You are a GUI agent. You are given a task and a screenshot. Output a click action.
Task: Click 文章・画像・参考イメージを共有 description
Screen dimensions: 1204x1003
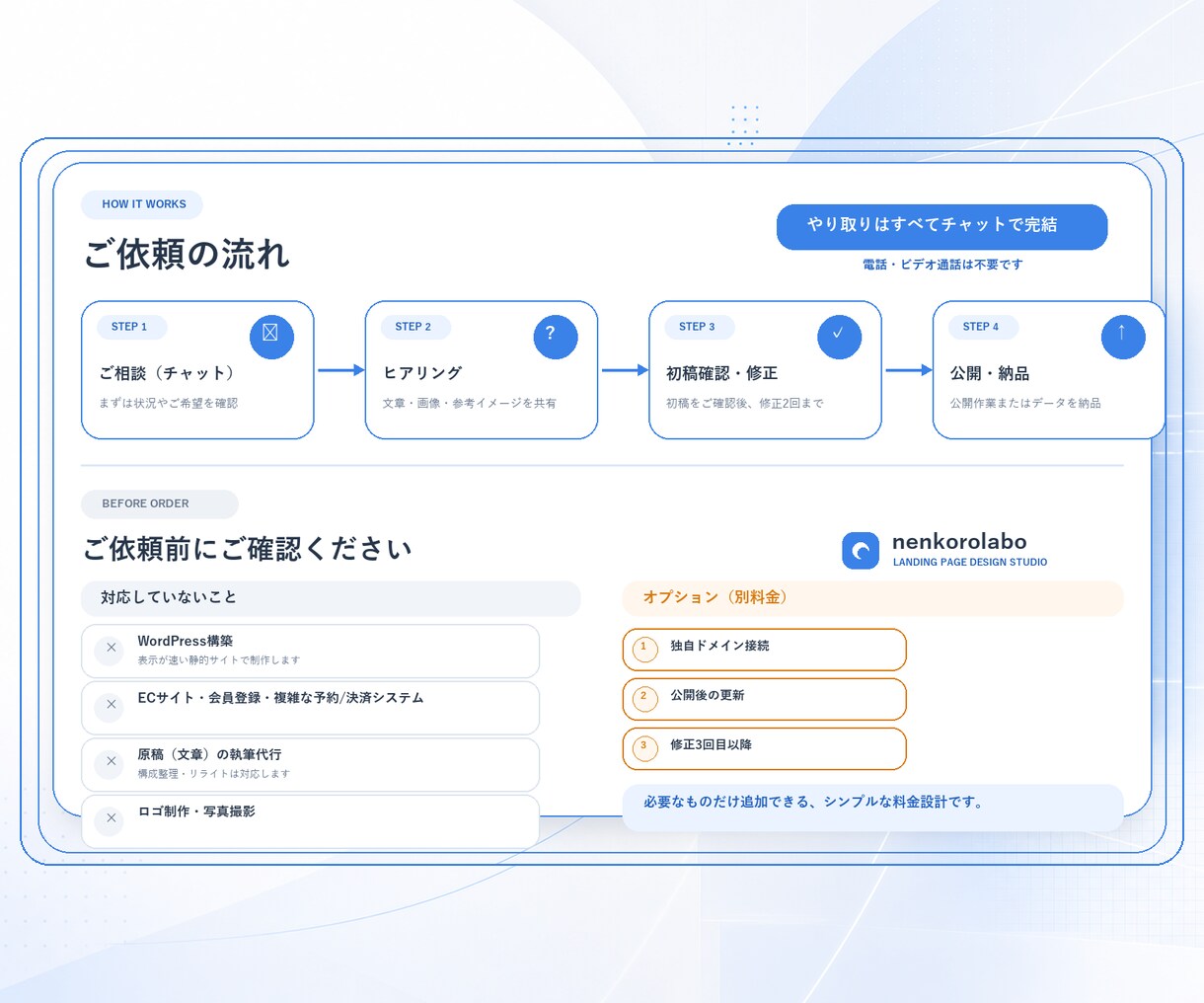pyautogui.click(x=470, y=403)
